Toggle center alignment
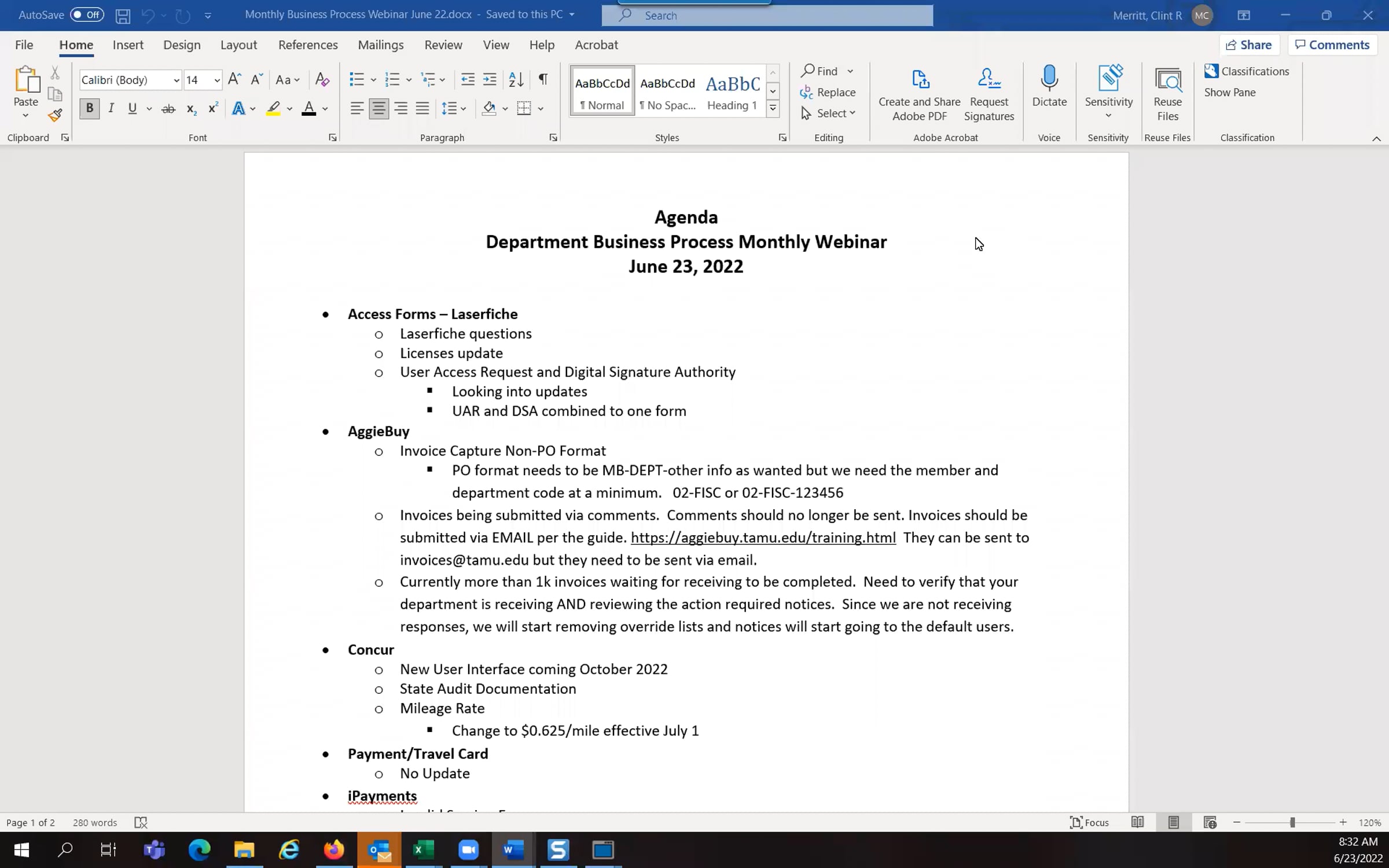The image size is (1389, 868). (x=379, y=108)
